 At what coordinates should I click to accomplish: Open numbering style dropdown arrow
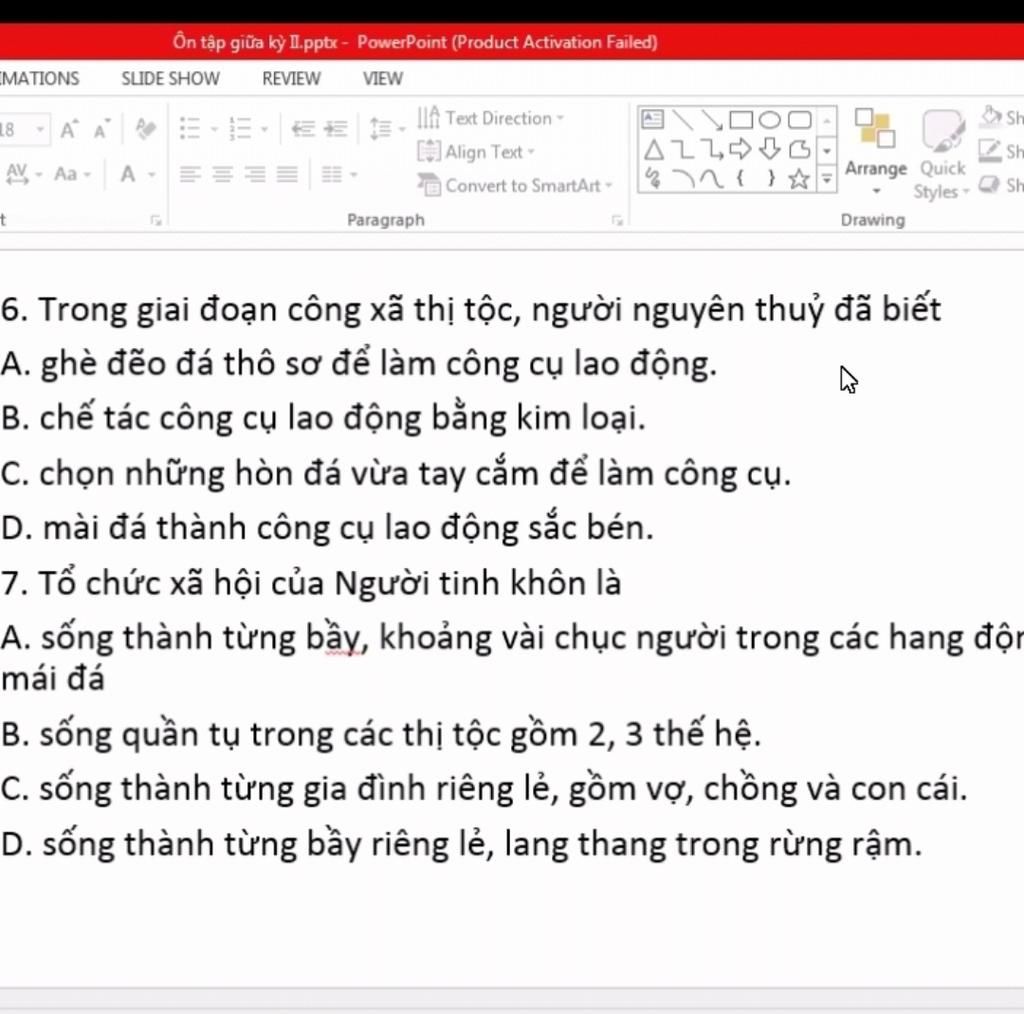point(264,129)
